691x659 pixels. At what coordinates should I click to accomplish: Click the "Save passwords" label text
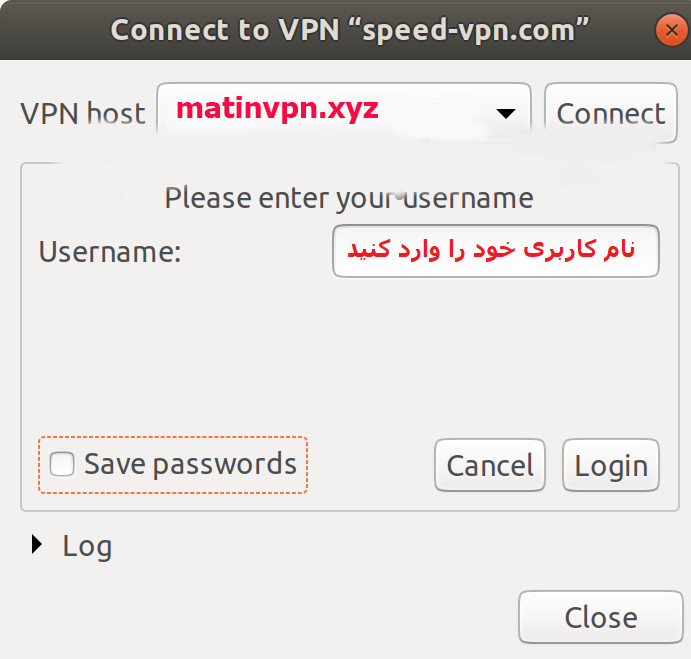tap(190, 464)
